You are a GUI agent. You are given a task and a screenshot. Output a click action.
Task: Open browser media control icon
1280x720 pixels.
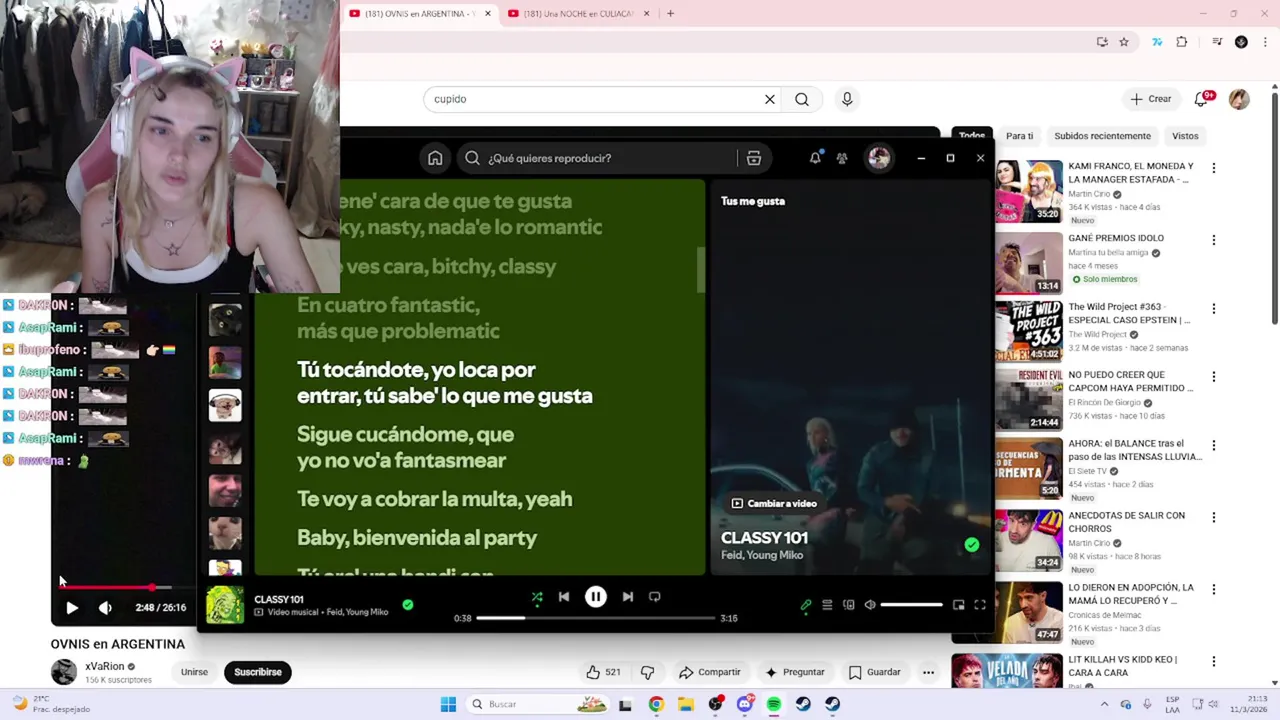pos(1217,42)
